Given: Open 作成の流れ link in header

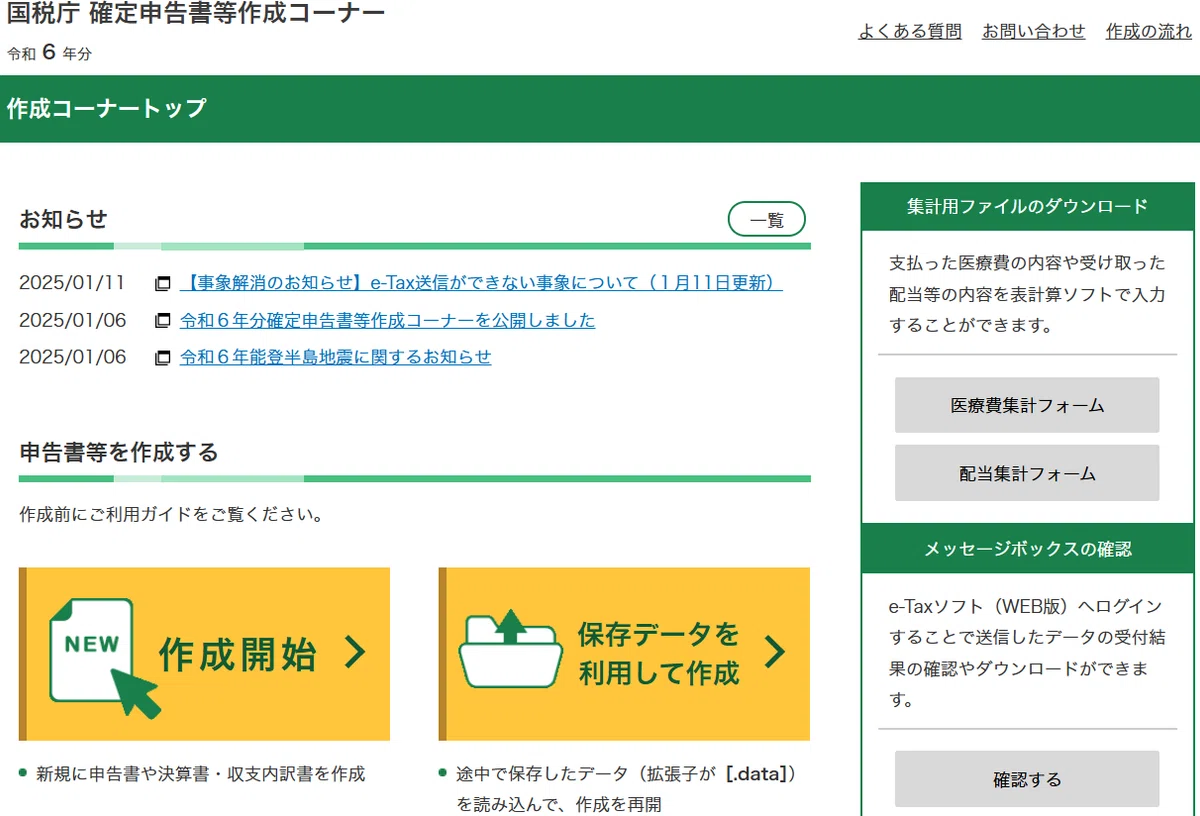Looking at the screenshot, I should [1148, 32].
